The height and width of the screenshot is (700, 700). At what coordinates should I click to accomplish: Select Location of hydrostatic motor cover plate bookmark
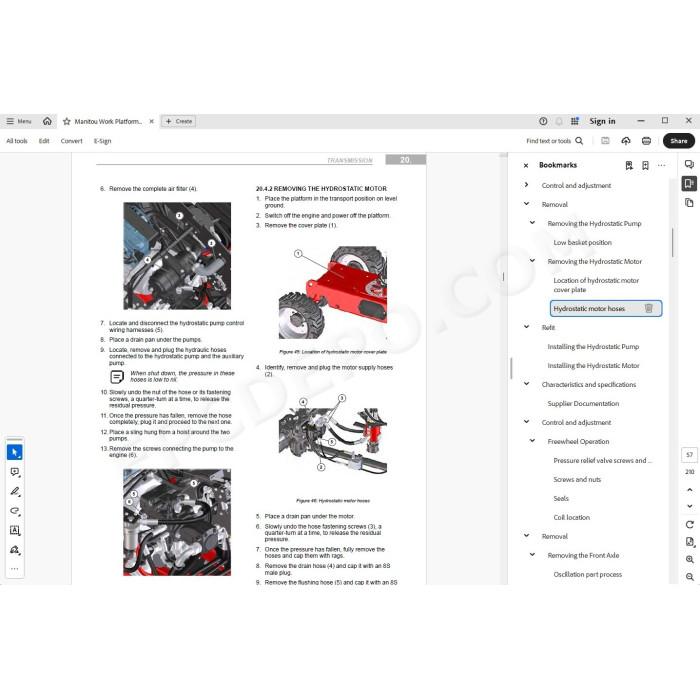(x=596, y=285)
